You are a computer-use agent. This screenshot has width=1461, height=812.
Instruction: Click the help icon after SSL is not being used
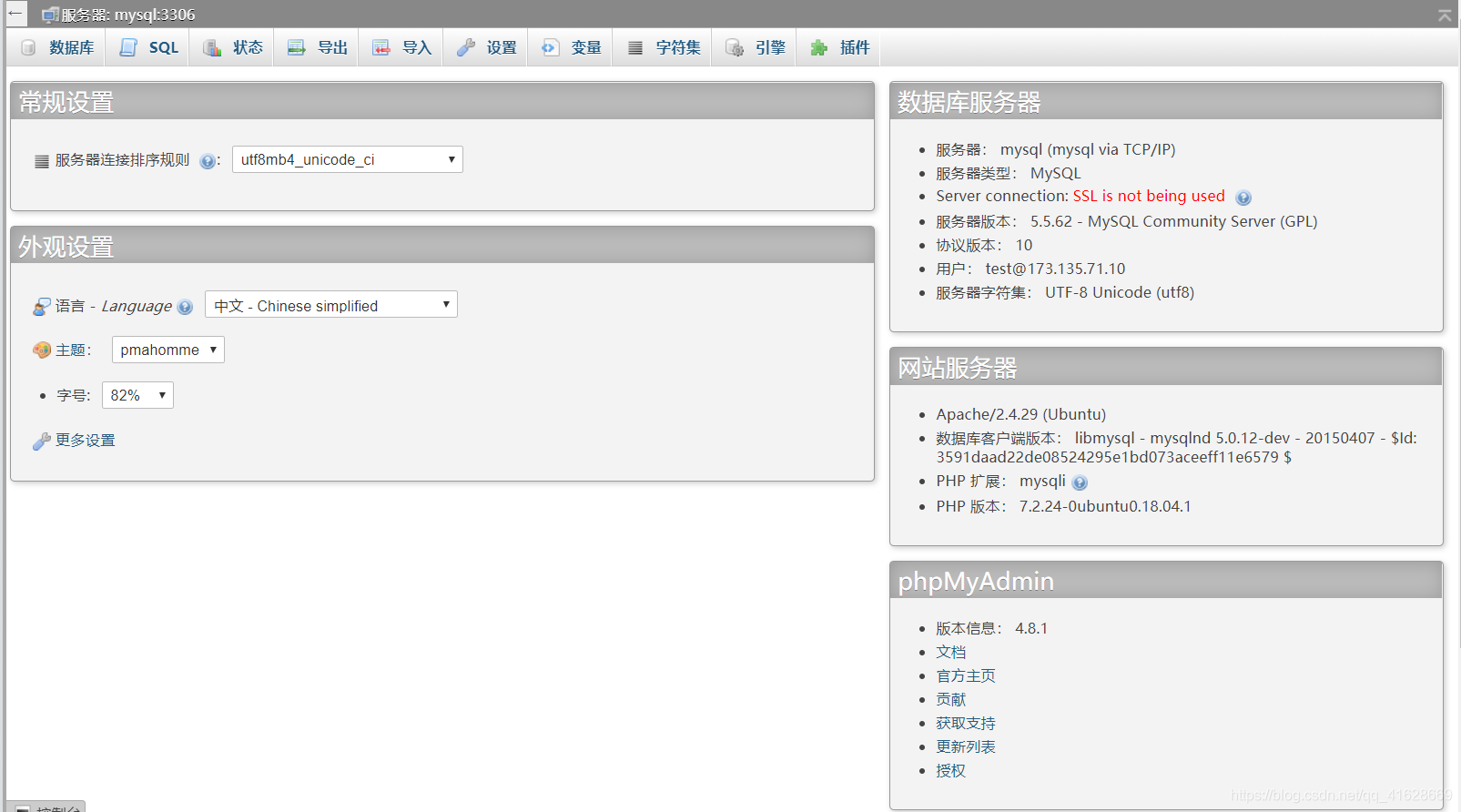(1243, 198)
